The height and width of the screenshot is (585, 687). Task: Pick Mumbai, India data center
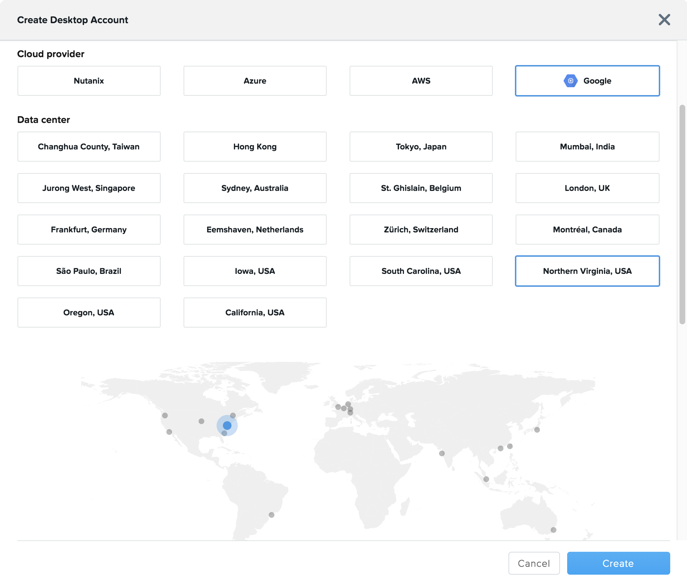(x=587, y=147)
